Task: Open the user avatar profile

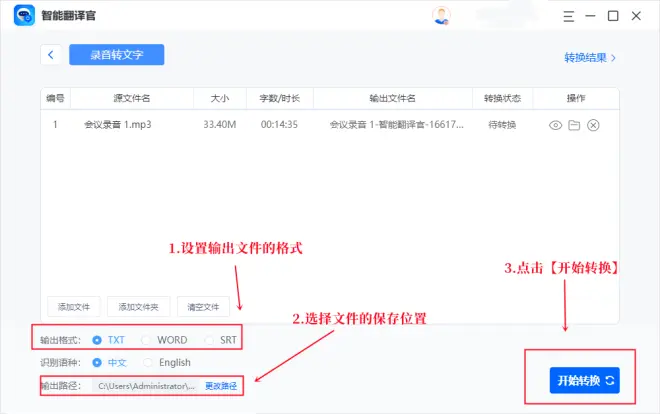Action: 441,16
